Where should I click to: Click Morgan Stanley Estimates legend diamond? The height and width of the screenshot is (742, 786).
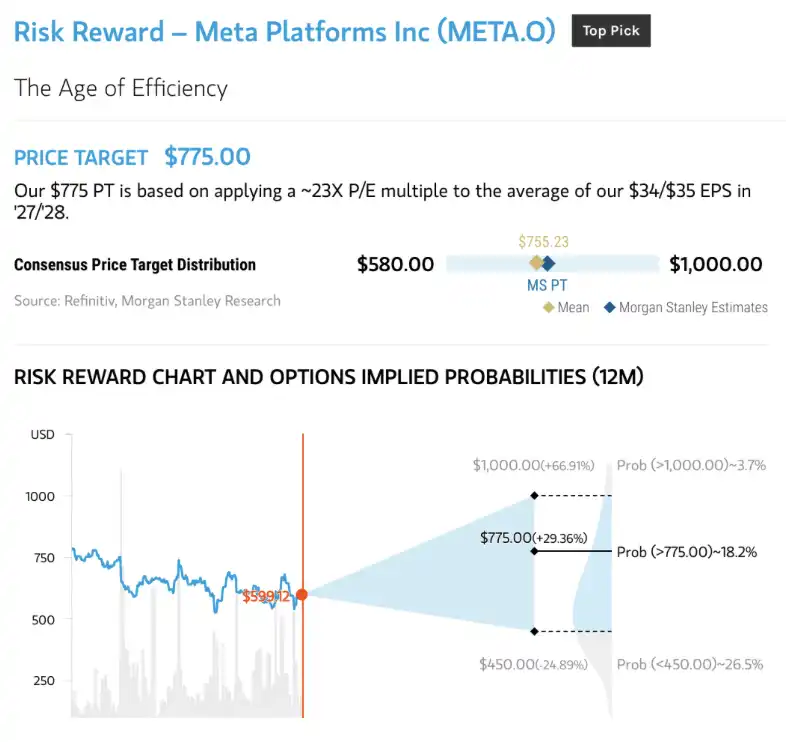tap(610, 307)
